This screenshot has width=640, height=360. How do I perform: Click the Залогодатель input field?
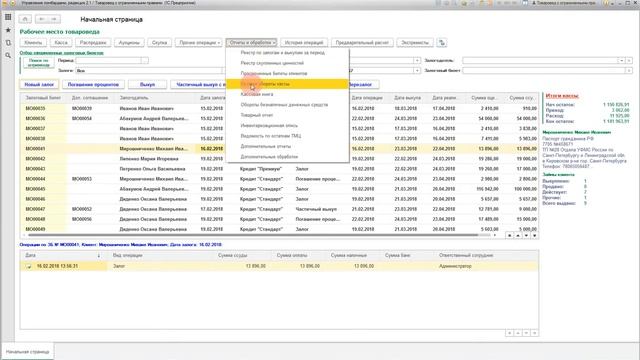pyautogui.click(x=540, y=60)
